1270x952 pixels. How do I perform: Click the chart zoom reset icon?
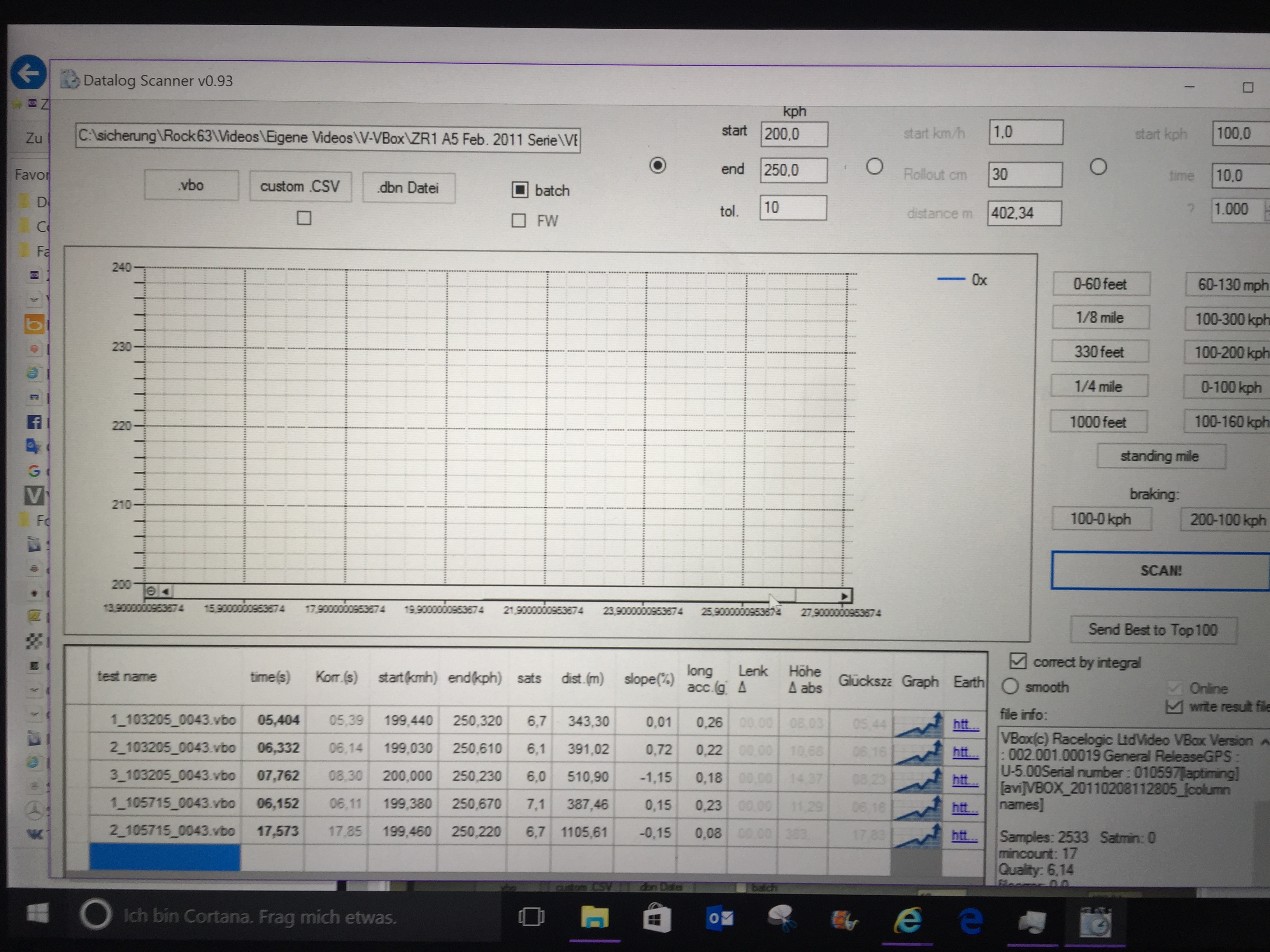pyautogui.click(x=151, y=590)
